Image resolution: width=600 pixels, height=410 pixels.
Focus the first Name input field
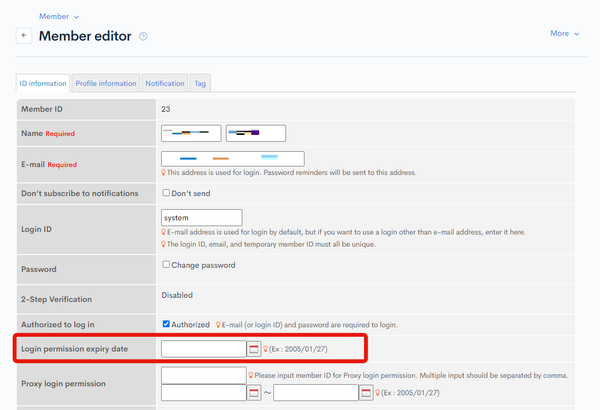tap(191, 133)
